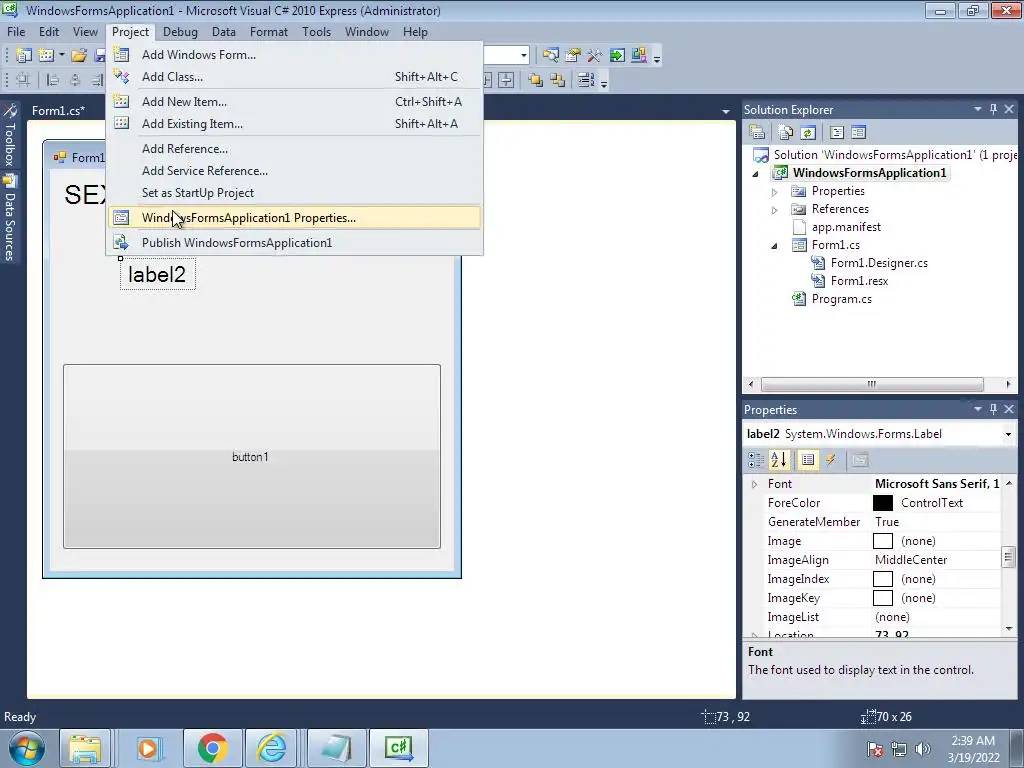Open WindowsFormsApplication1 Properties menu item
The image size is (1024, 768).
[295, 218]
